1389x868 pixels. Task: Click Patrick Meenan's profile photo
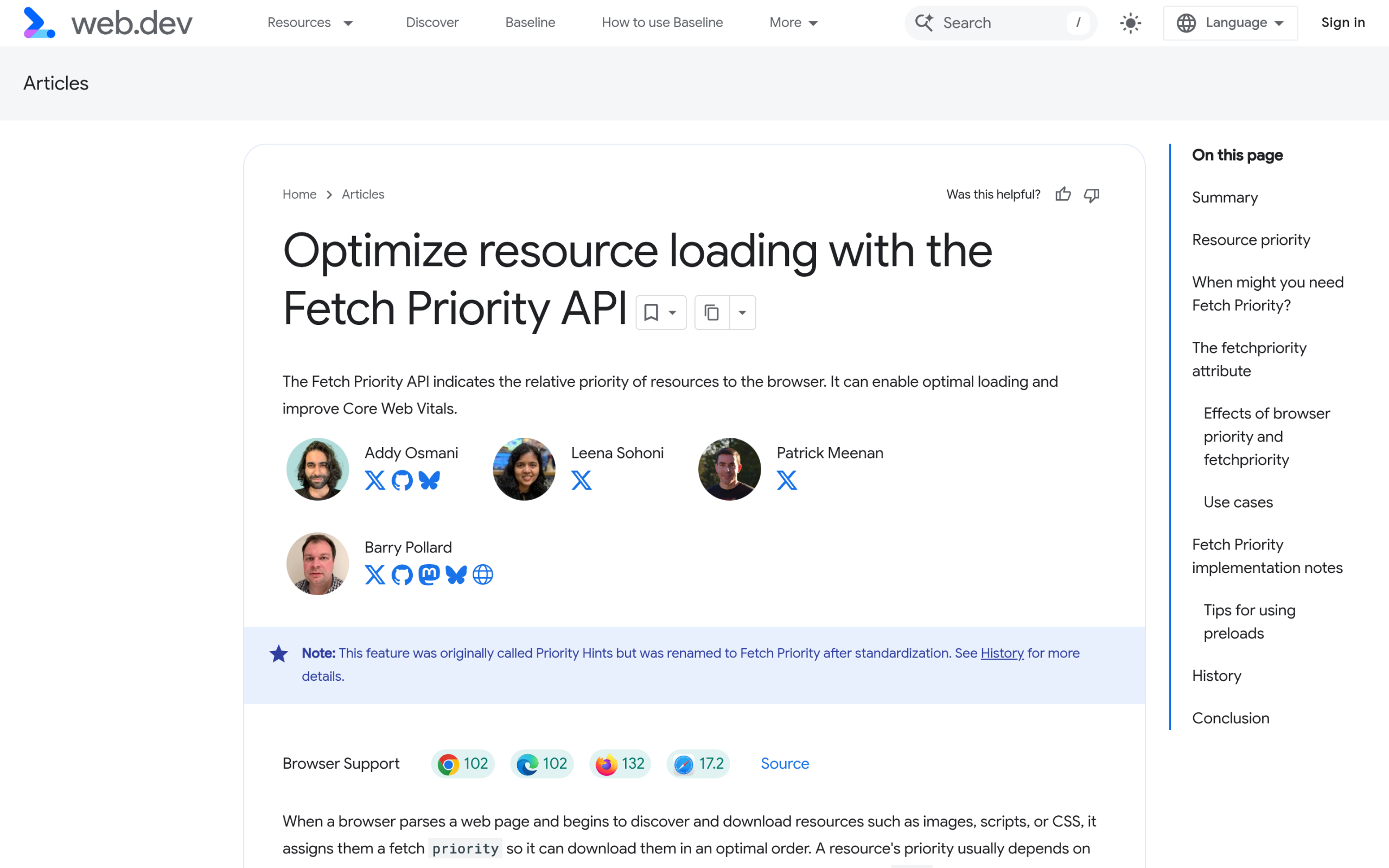(730, 469)
